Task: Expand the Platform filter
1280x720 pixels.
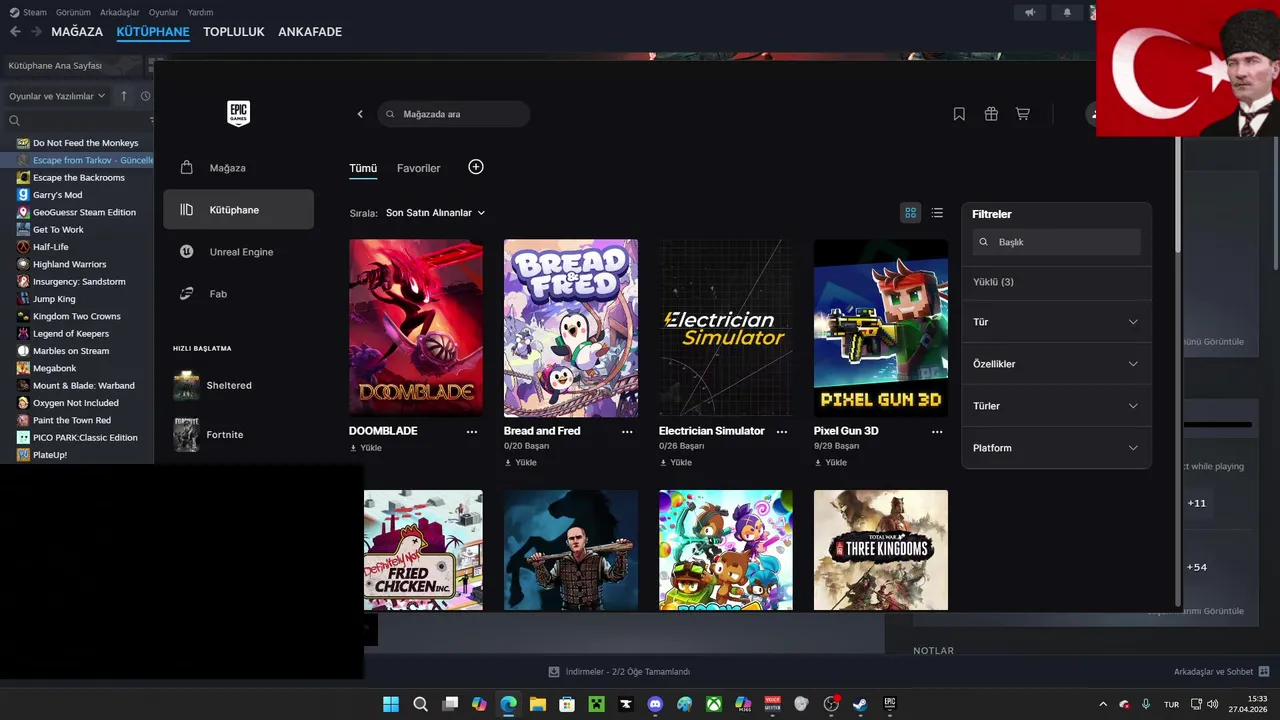Action: [1056, 448]
